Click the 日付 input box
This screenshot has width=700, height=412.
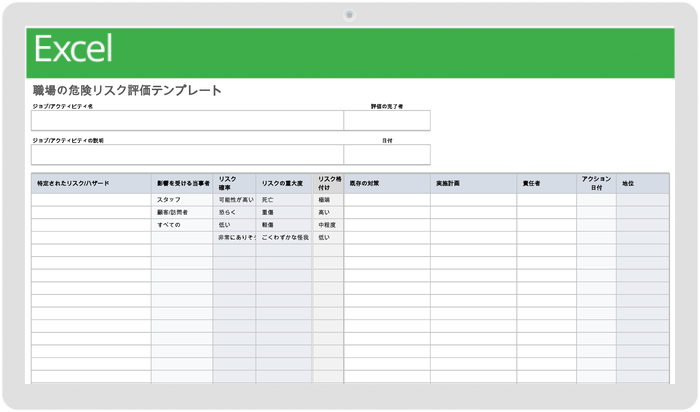(387, 154)
